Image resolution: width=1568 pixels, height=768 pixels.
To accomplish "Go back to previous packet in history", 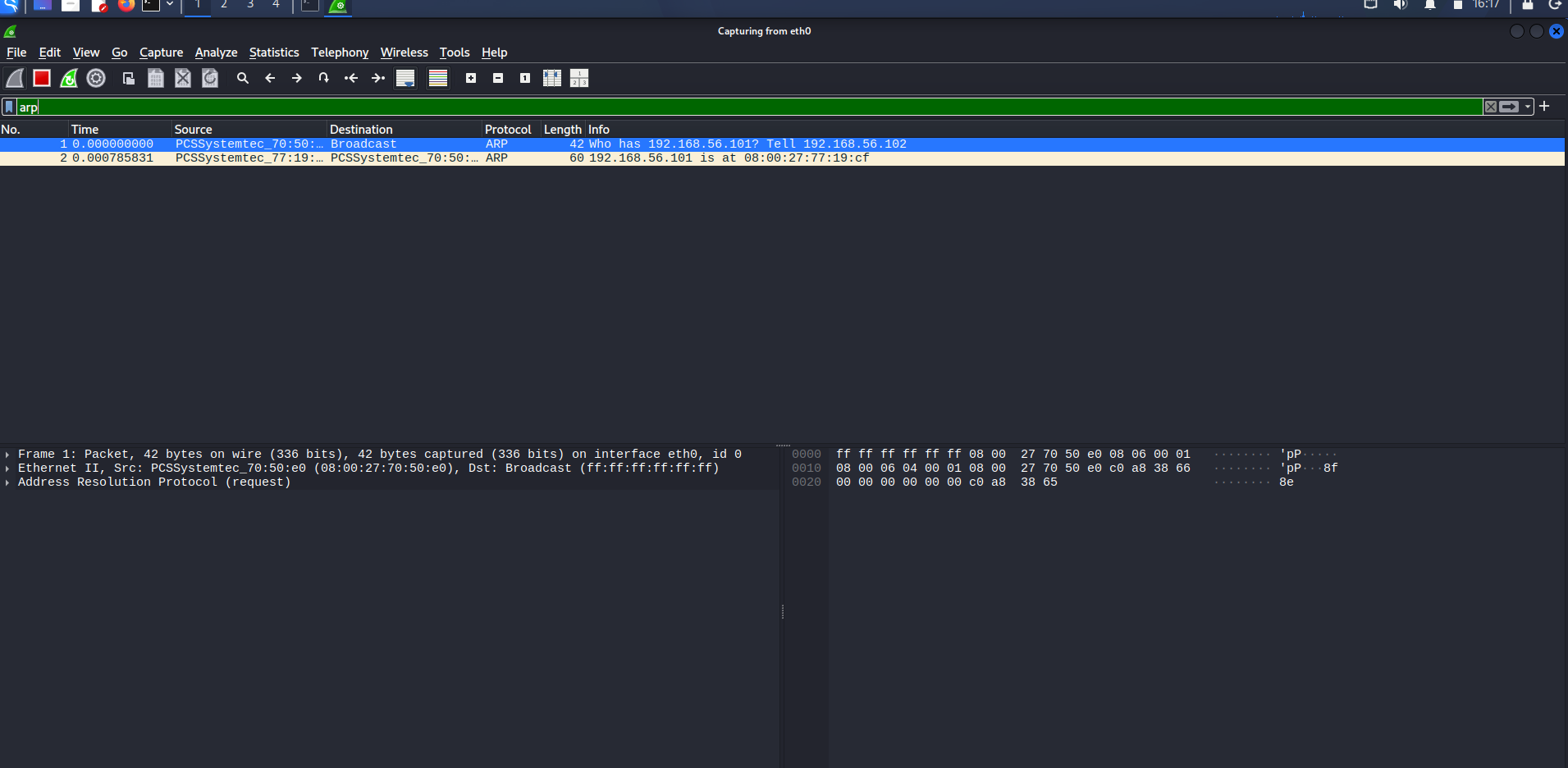I will (270, 78).
